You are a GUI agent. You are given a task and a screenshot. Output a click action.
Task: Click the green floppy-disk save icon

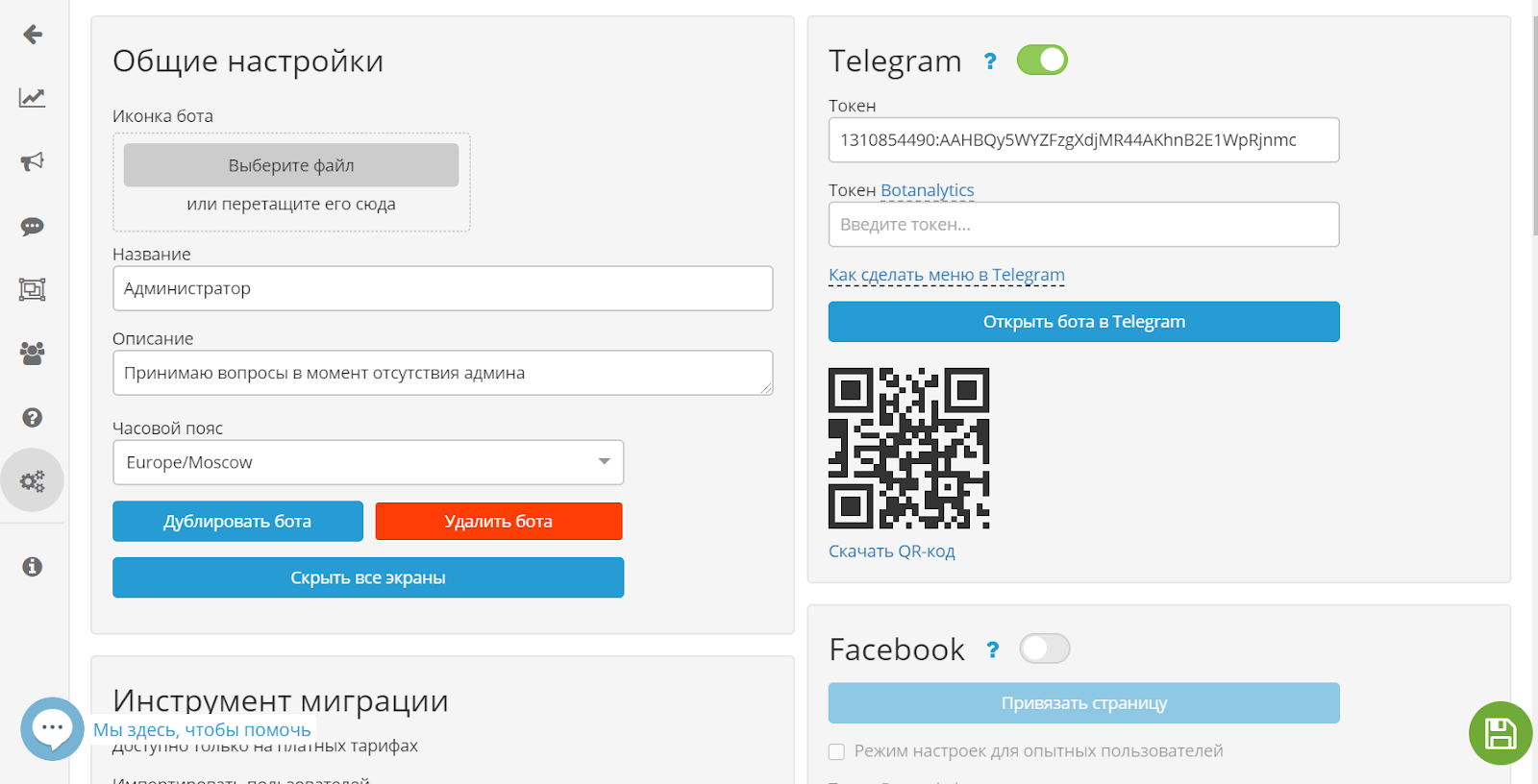(x=1500, y=734)
